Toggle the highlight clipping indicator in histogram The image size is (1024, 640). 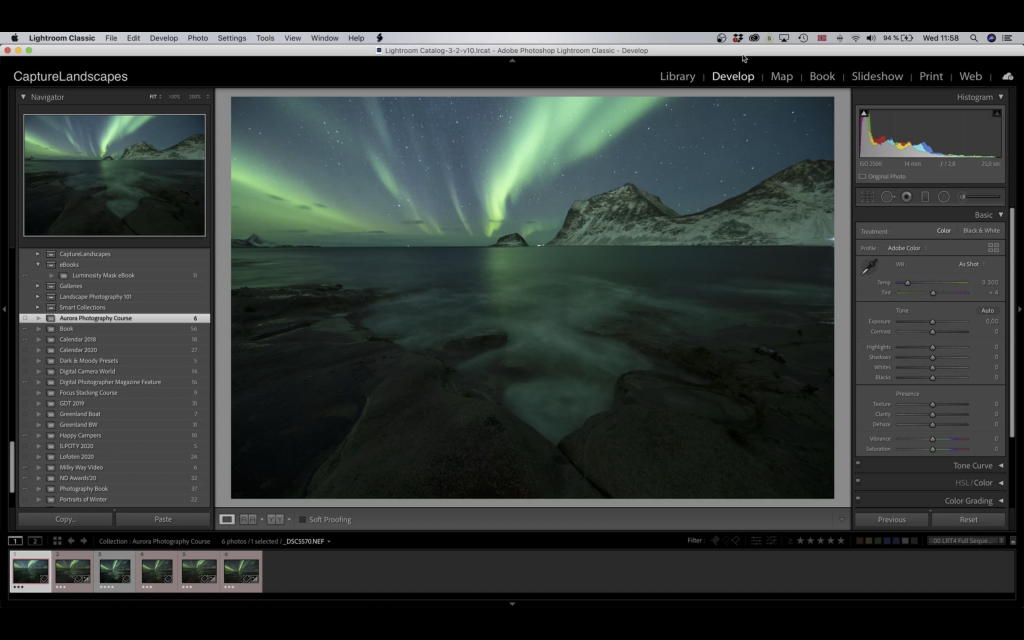coord(997,113)
